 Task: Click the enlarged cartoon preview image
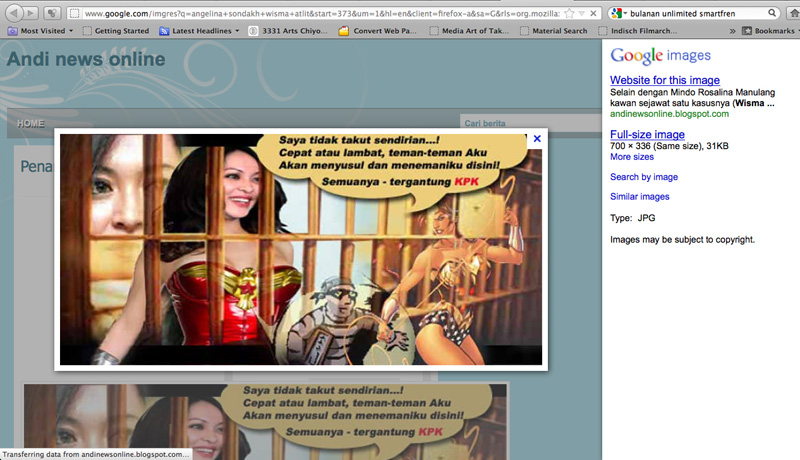301,249
